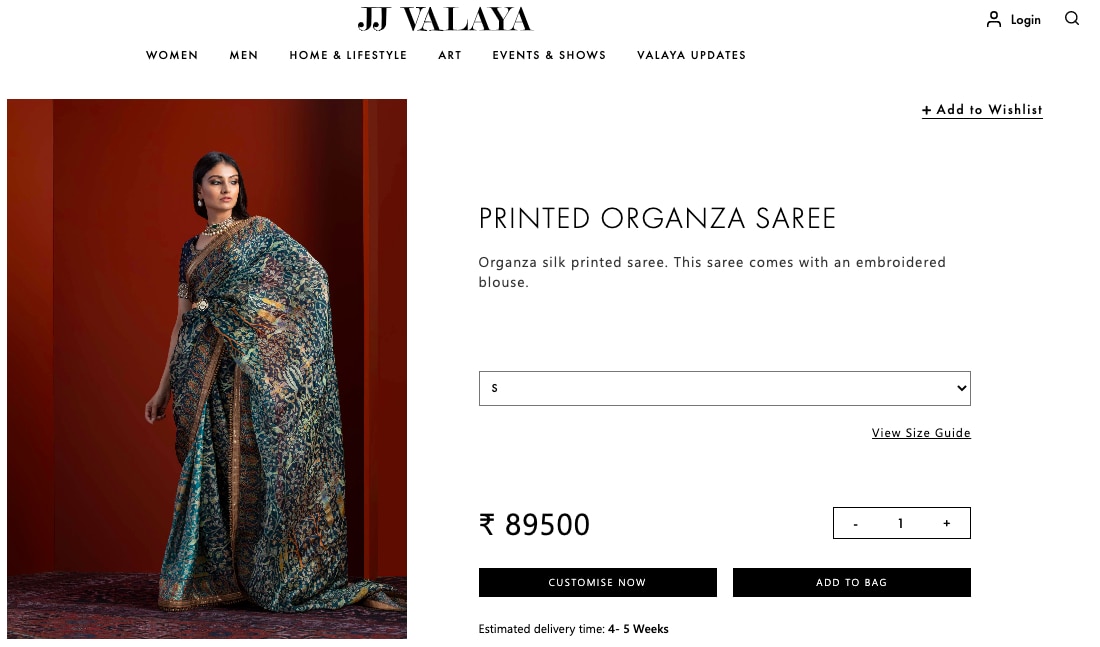Decrease quantity with the minus button
Screen dimensions: 1100x647
tap(855, 523)
